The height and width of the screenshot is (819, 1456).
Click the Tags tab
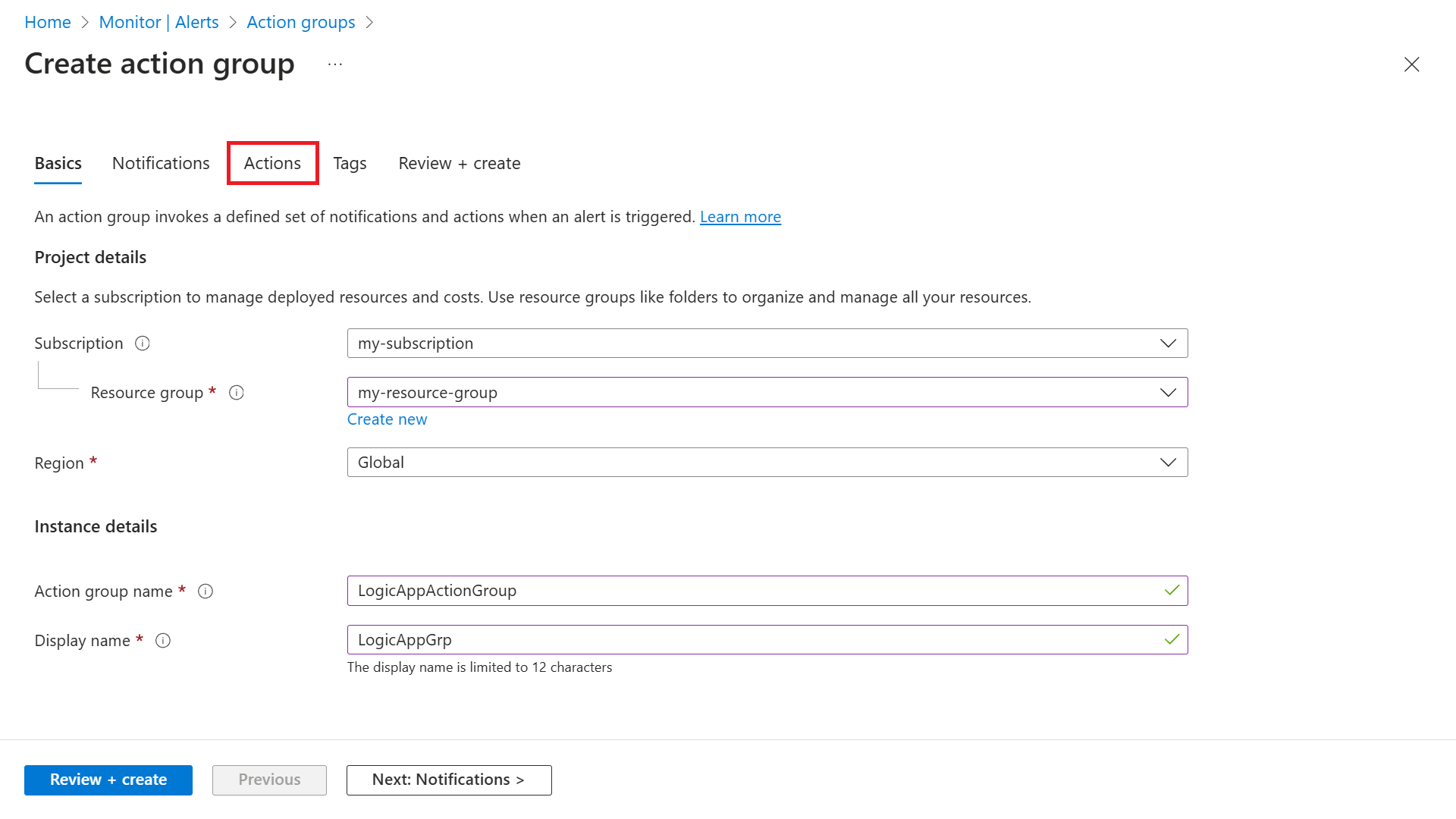(349, 163)
